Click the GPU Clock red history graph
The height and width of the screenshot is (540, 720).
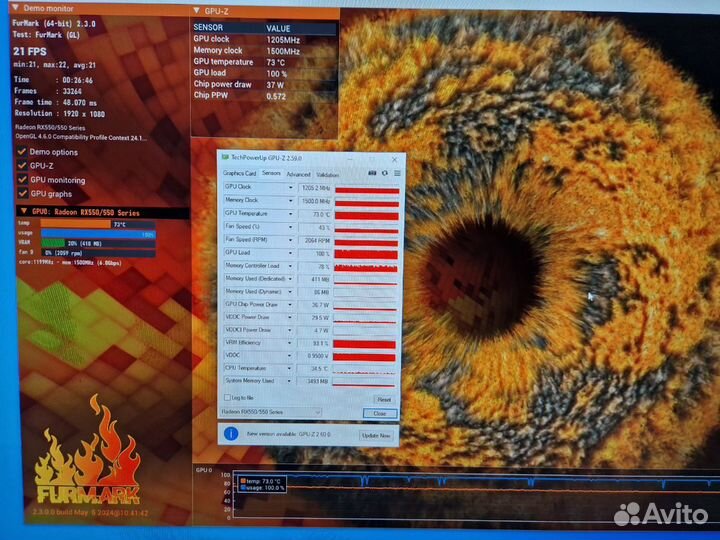[367, 189]
